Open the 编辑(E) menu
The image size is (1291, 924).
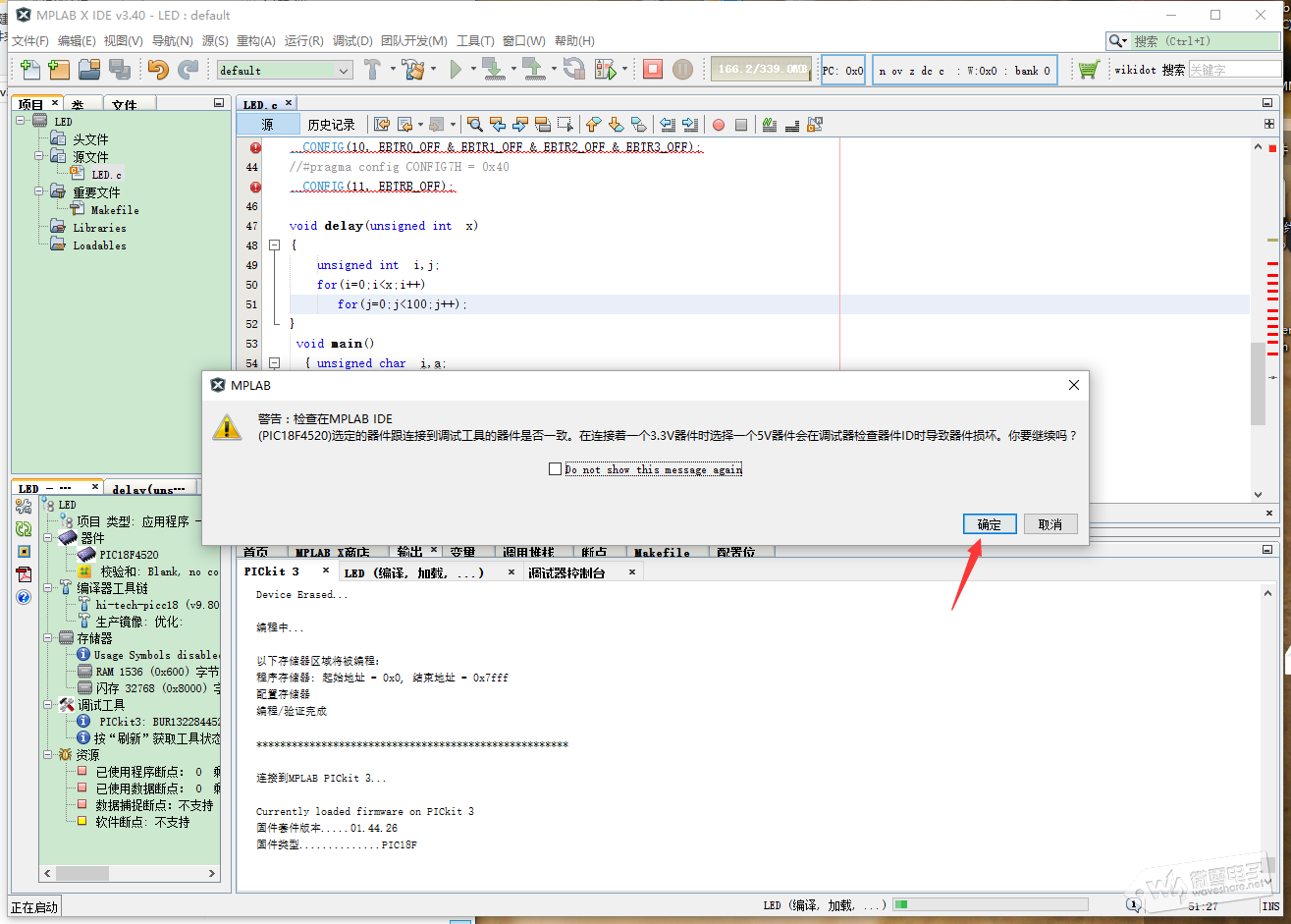pyautogui.click(x=77, y=41)
